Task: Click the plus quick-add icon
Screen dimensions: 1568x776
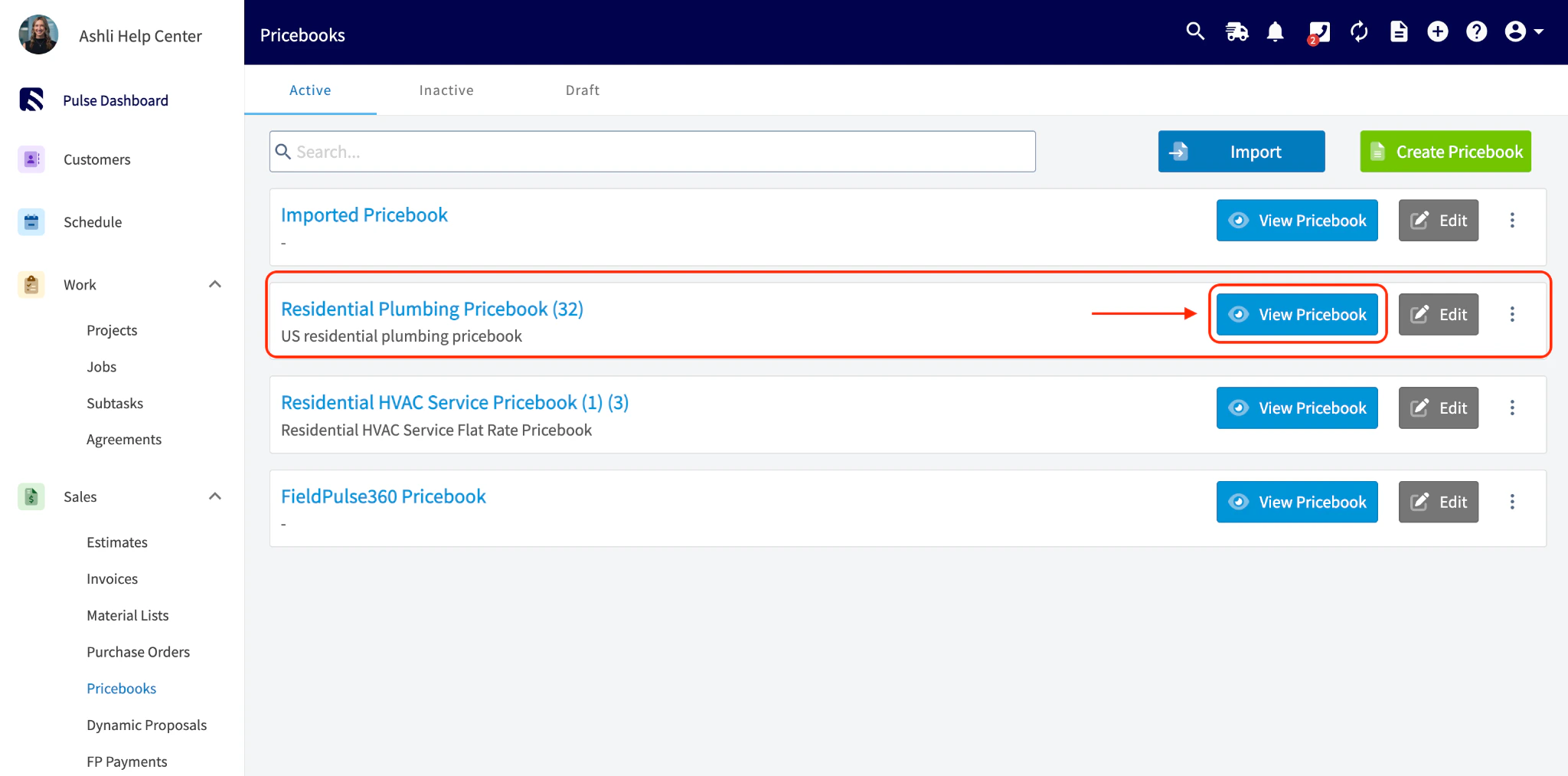Action: coord(1438,31)
